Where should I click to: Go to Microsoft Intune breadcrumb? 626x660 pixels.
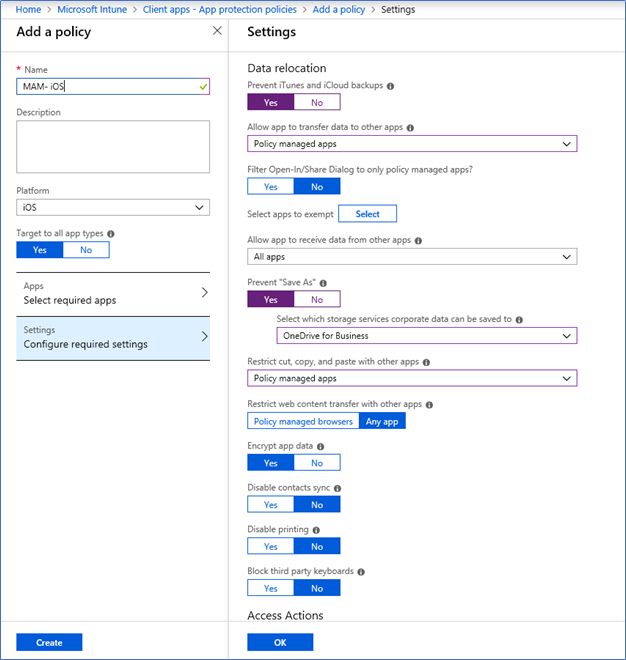click(92, 10)
